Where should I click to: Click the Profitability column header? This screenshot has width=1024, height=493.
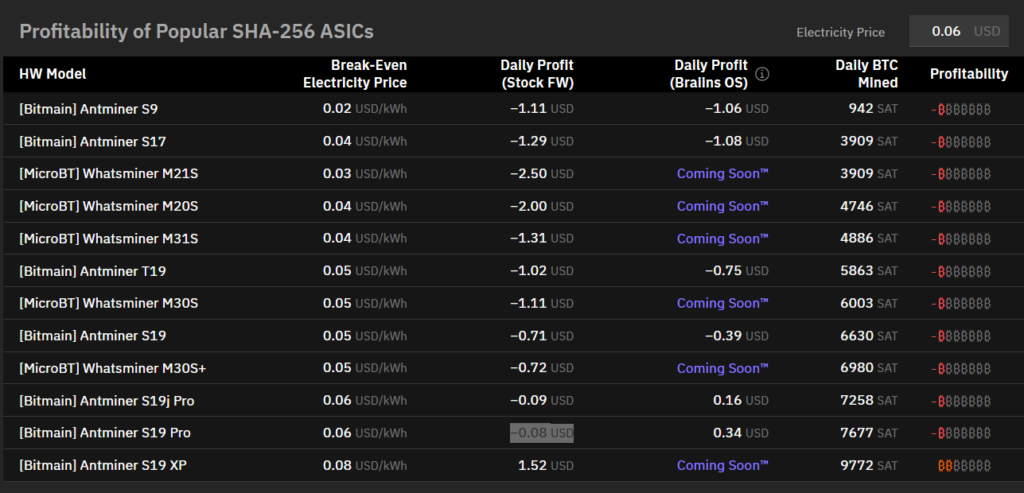click(x=968, y=74)
